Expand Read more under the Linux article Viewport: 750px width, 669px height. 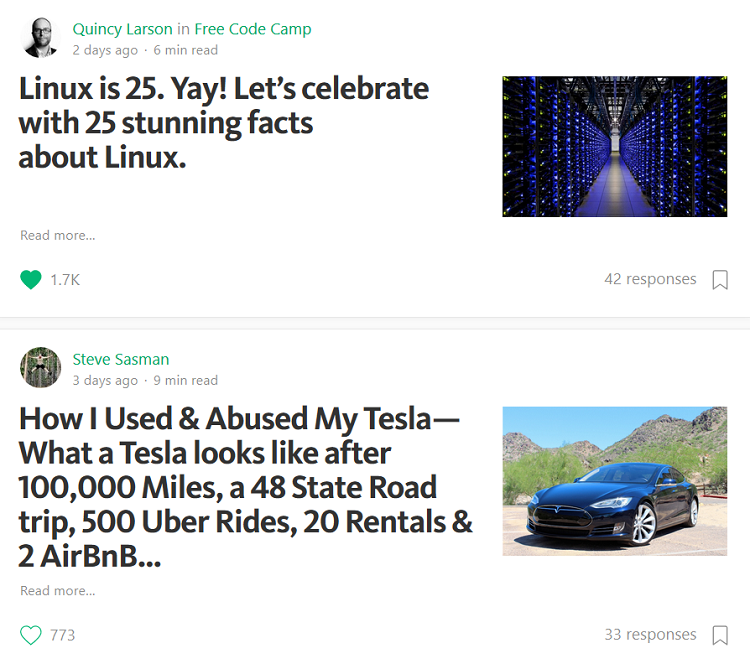point(58,236)
